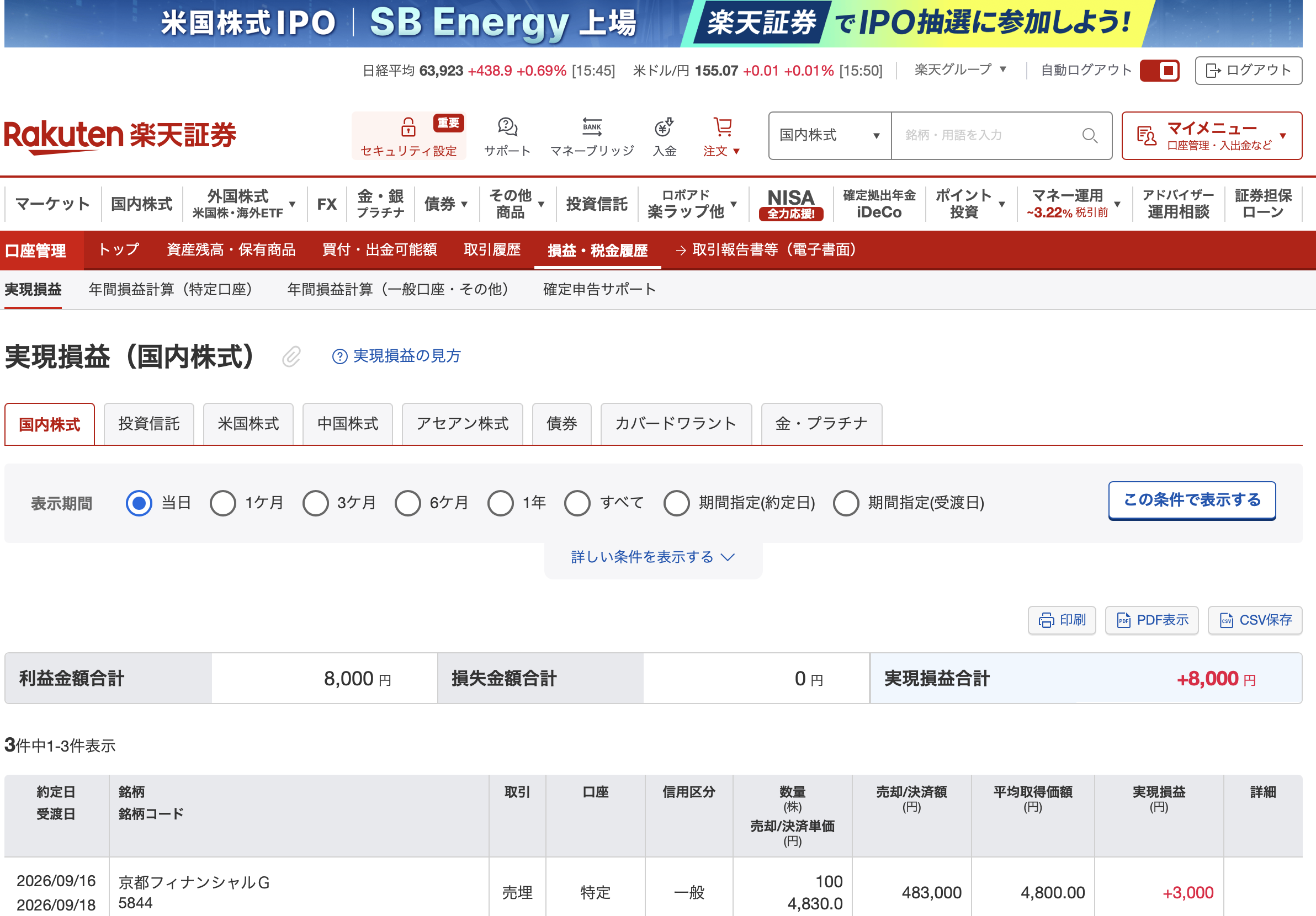
Task: Select the すべて period radio button
Action: pyautogui.click(x=577, y=503)
